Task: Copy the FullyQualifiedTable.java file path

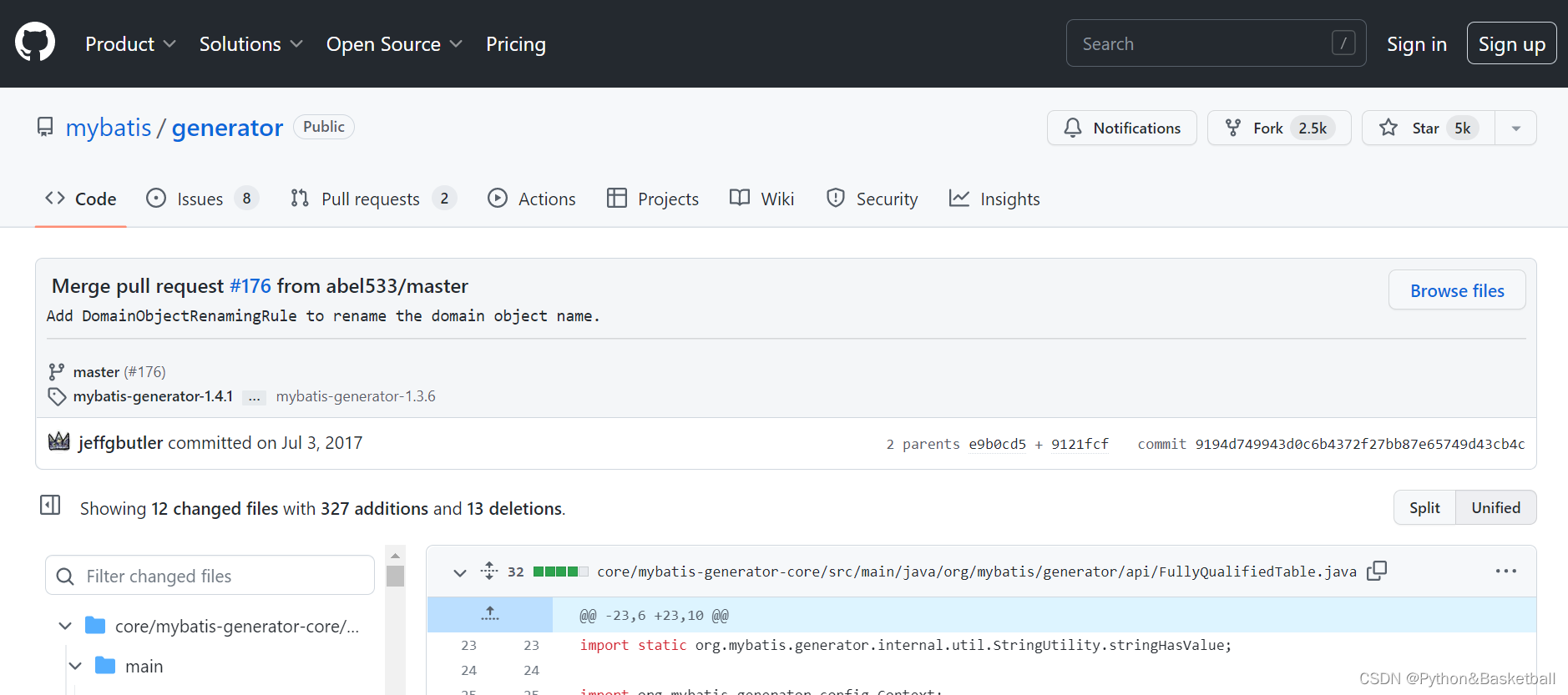Action: coord(1377,571)
